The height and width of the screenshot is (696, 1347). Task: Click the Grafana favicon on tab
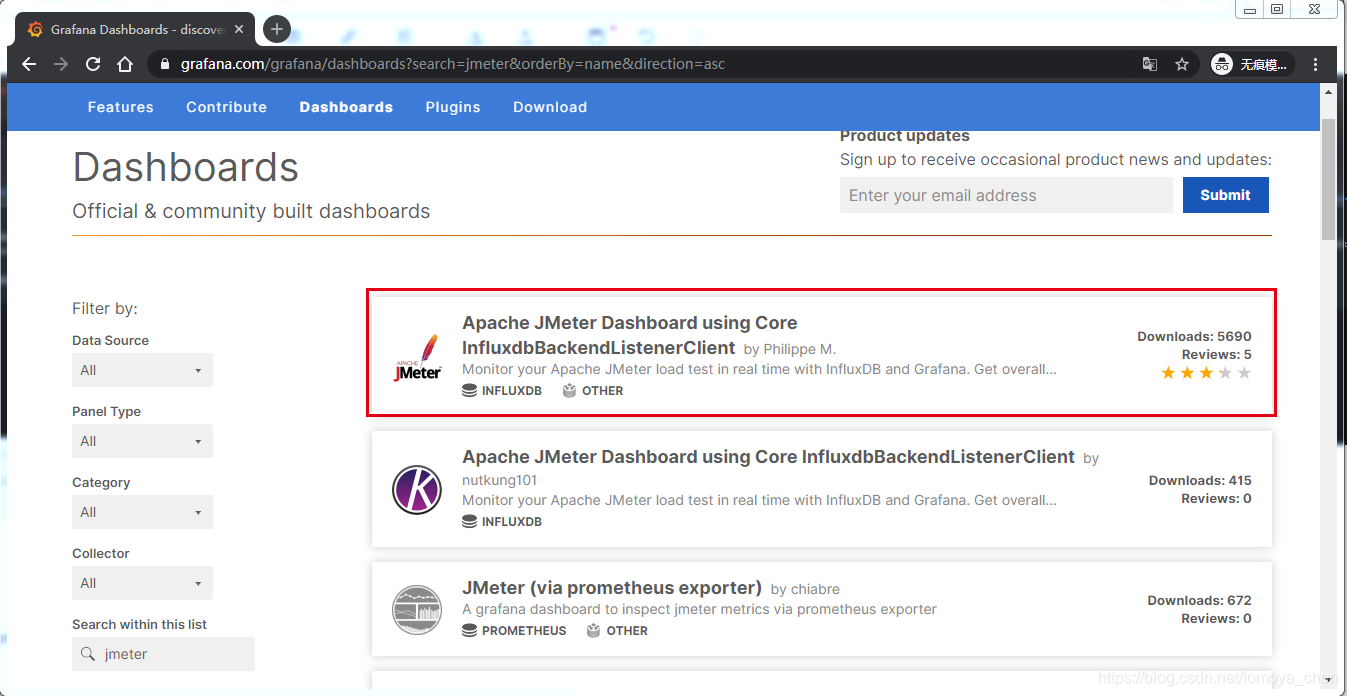(x=36, y=29)
